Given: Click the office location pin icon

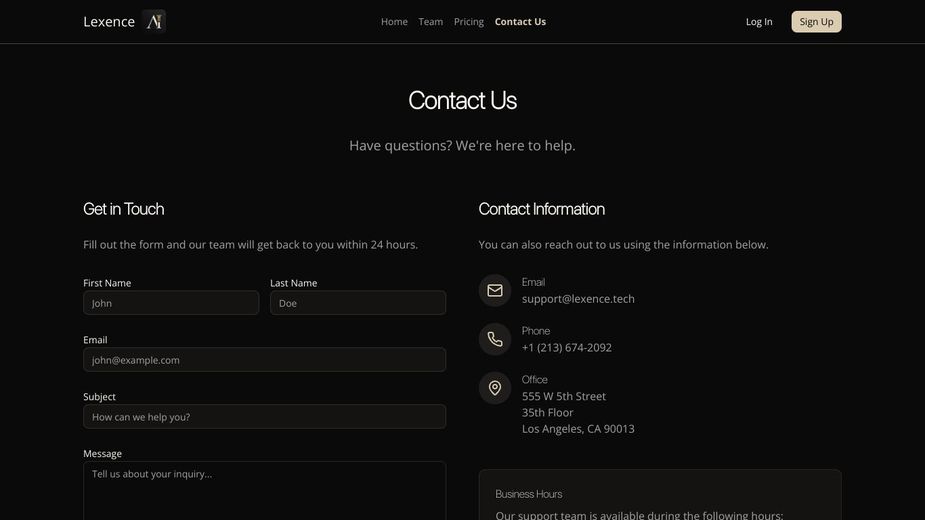Looking at the screenshot, I should click(495, 388).
